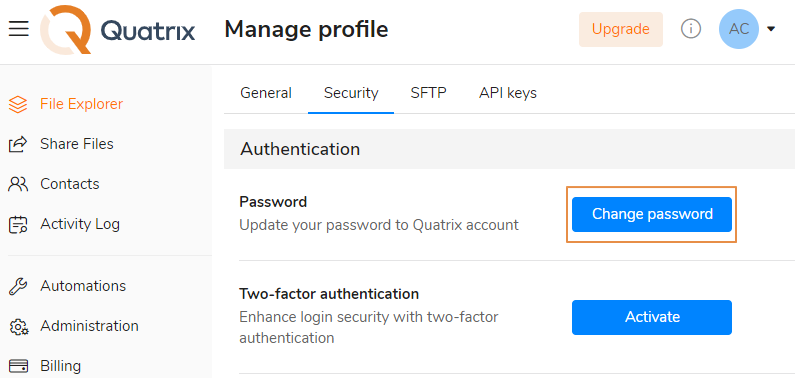This screenshot has width=795, height=378.
Task: Click the Upgrade button
Action: coord(621,29)
